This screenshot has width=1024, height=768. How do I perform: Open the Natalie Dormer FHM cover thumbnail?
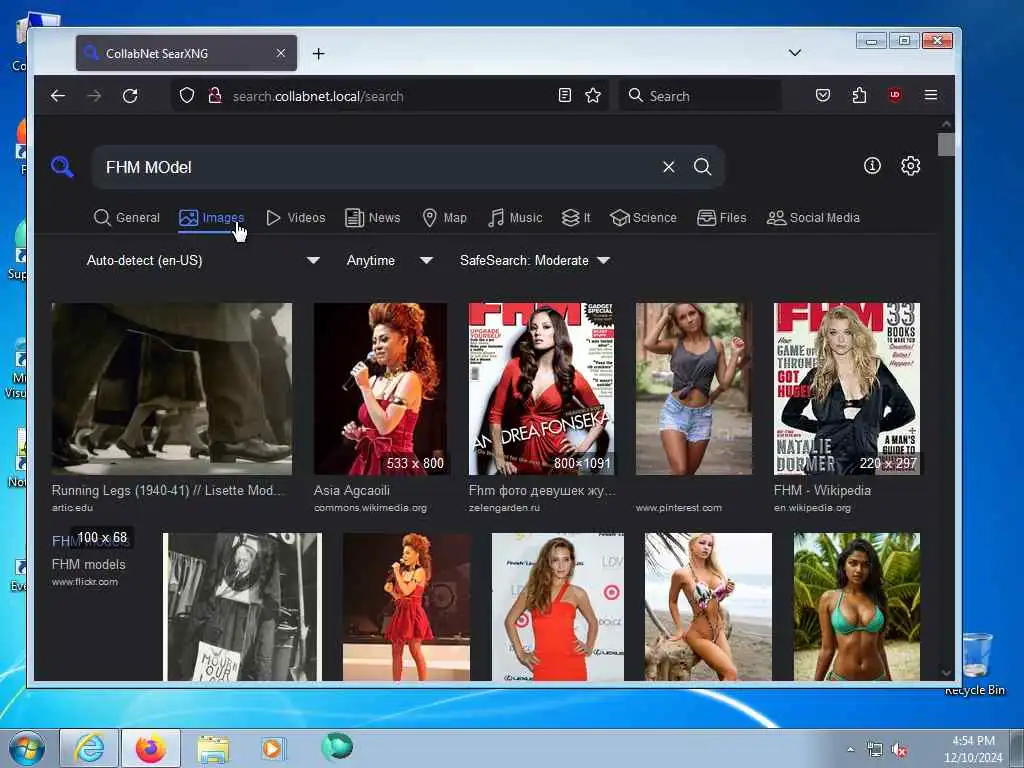pyautogui.click(x=846, y=389)
